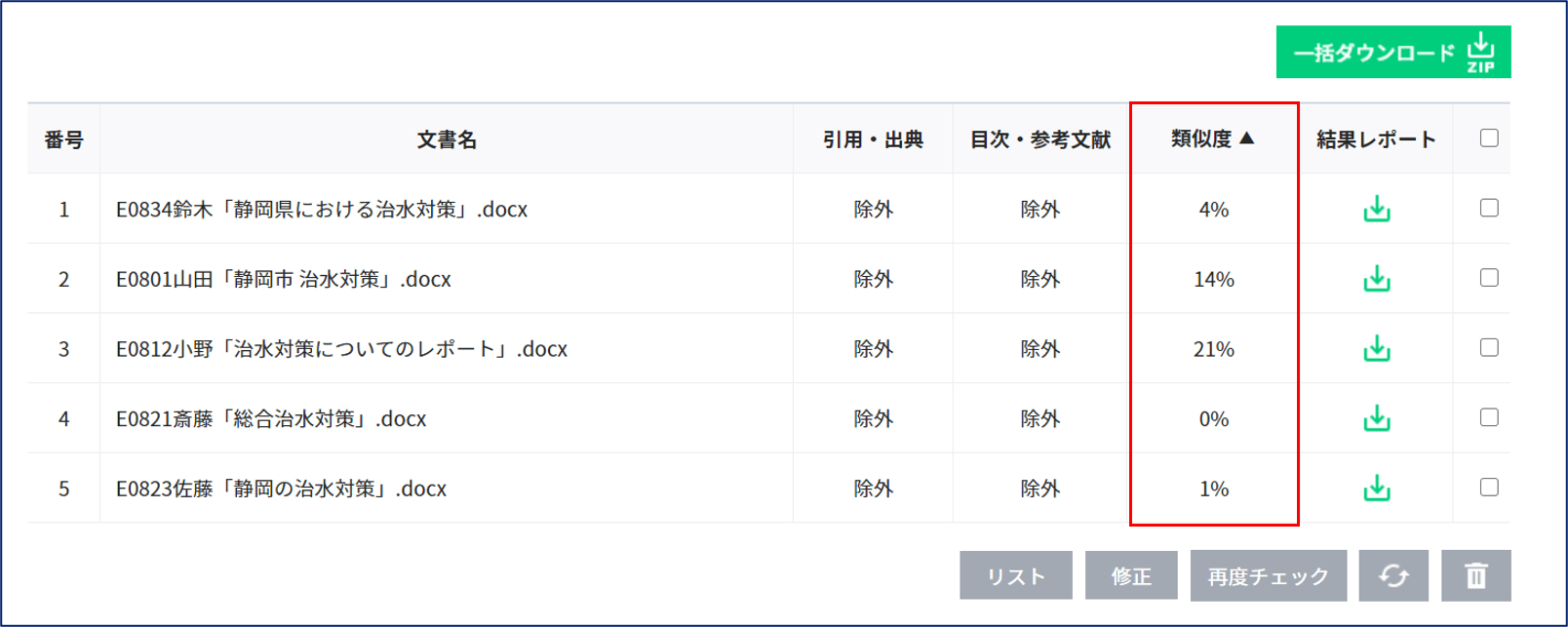Viewport: 1568px width, 627px height.
Task: Download the result report for E0821斎藤's document
Action: point(1376,419)
